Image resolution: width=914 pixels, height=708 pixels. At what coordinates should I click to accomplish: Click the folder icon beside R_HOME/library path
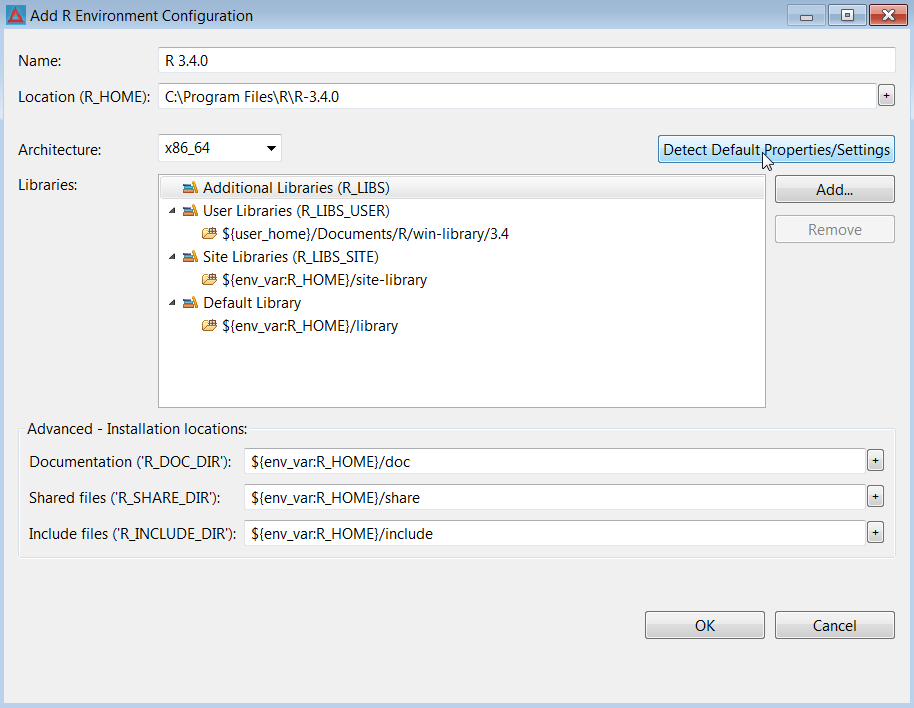click(209, 326)
